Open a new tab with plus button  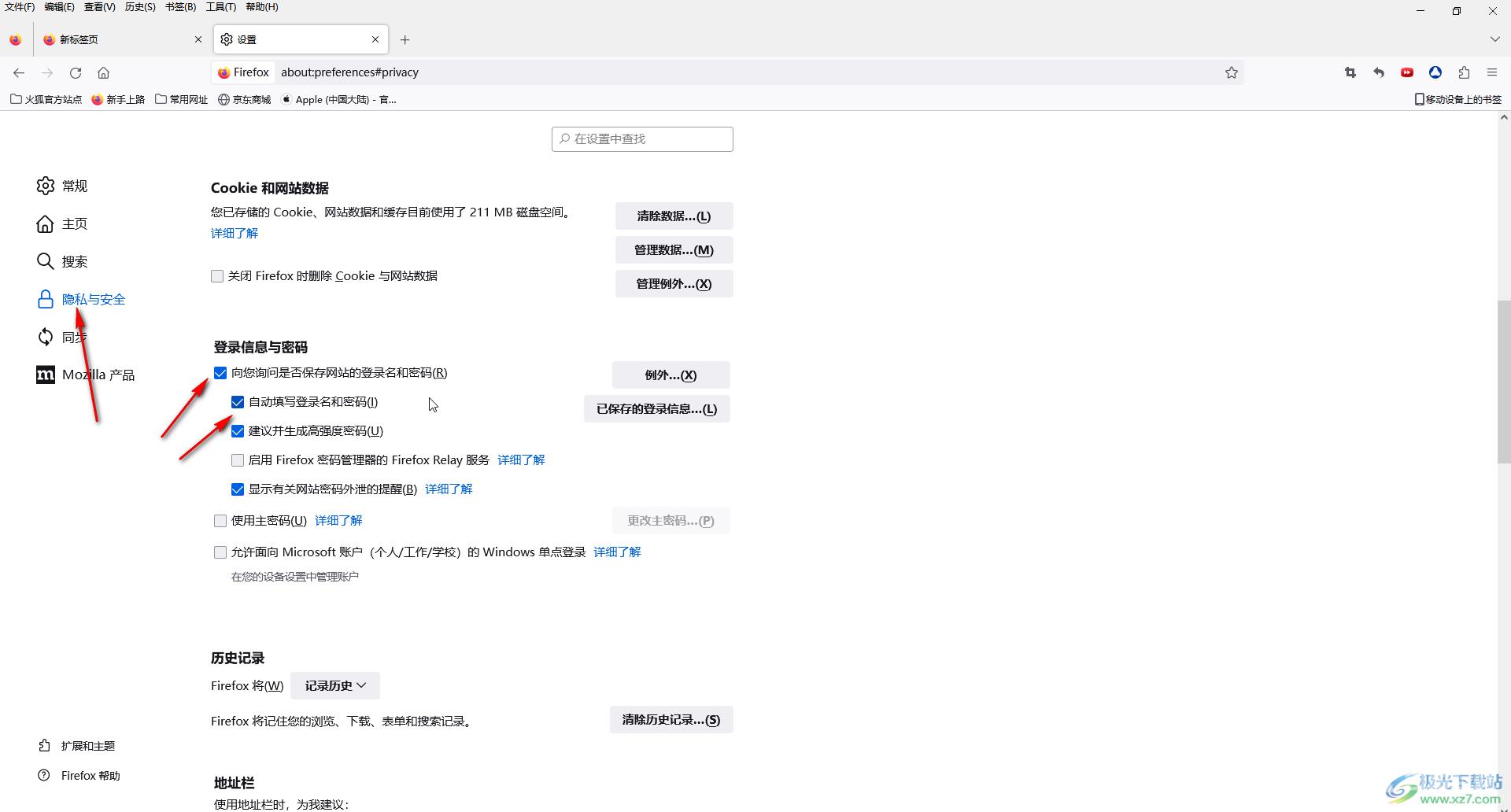[405, 39]
